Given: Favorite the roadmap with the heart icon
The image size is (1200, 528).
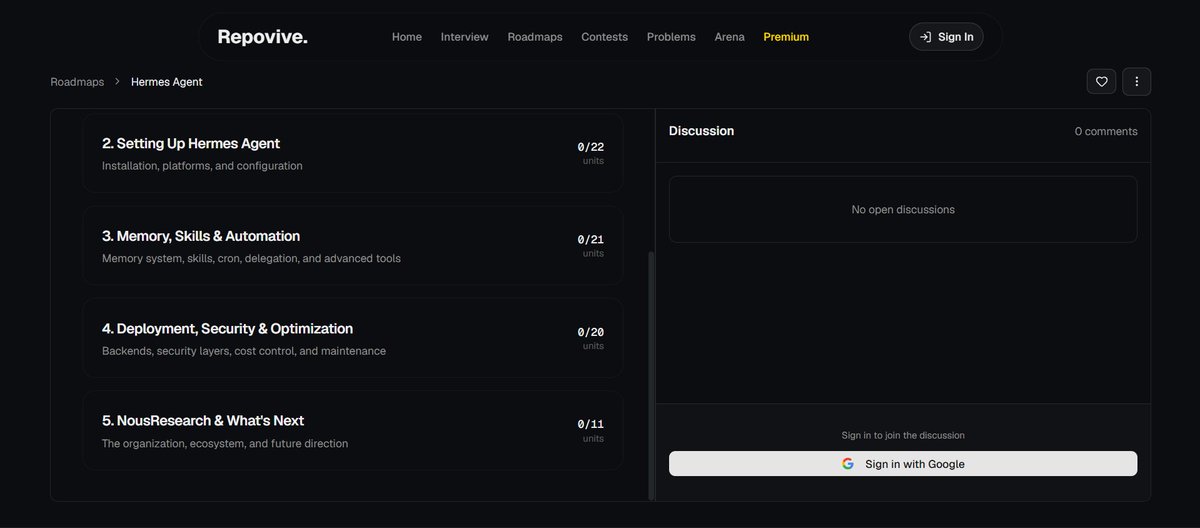Looking at the screenshot, I should 1102,82.
